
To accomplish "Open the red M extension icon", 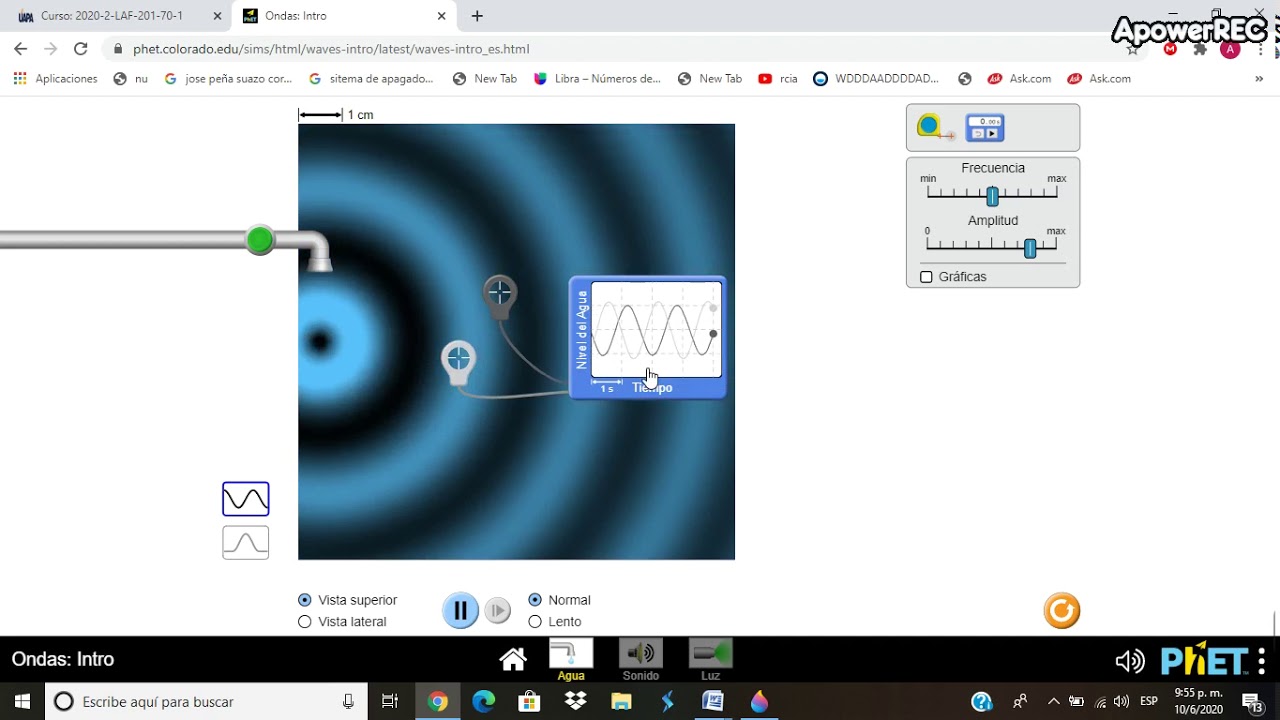I will click(1170, 48).
